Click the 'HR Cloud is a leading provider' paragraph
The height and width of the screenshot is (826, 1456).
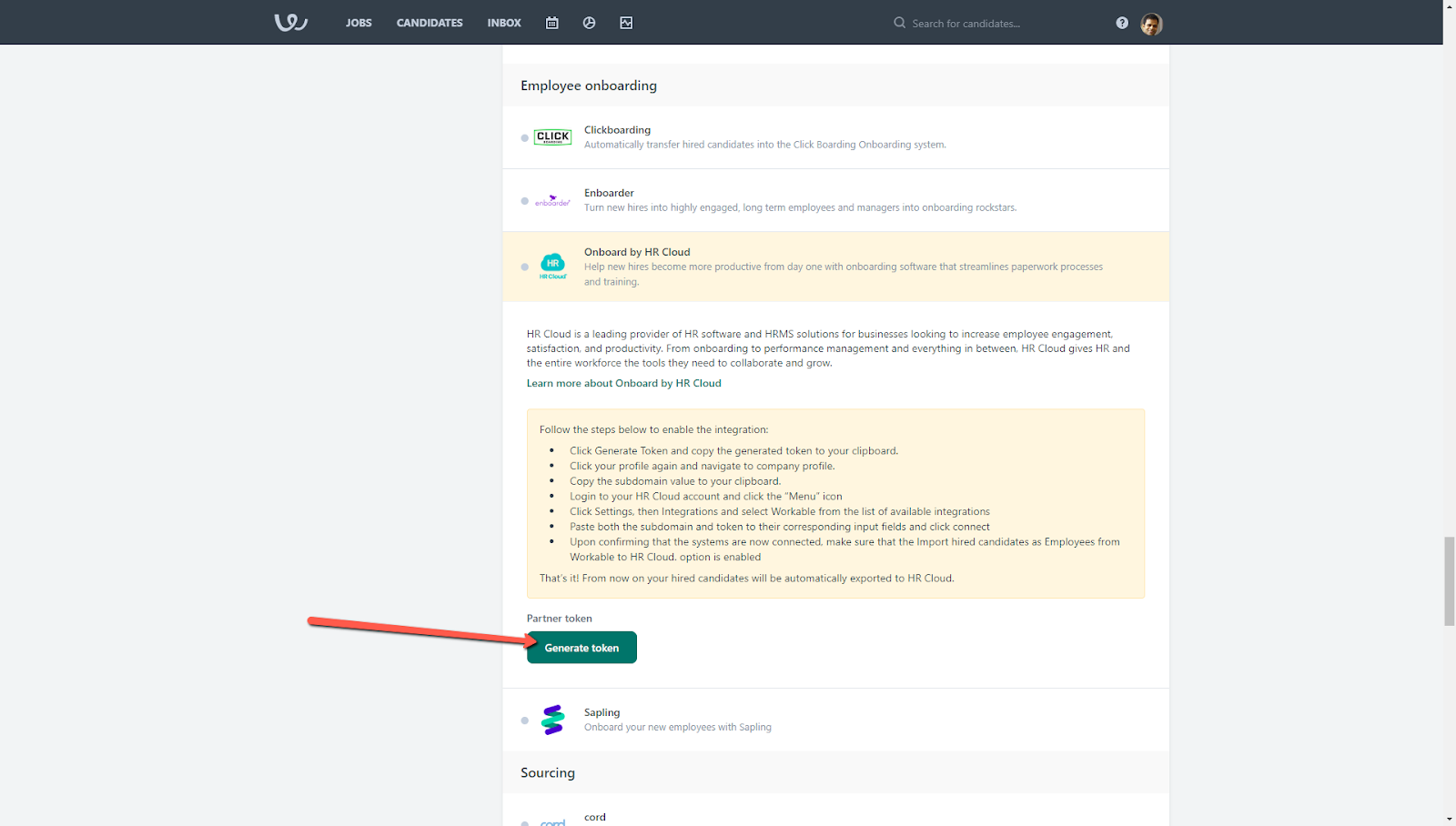pos(828,348)
